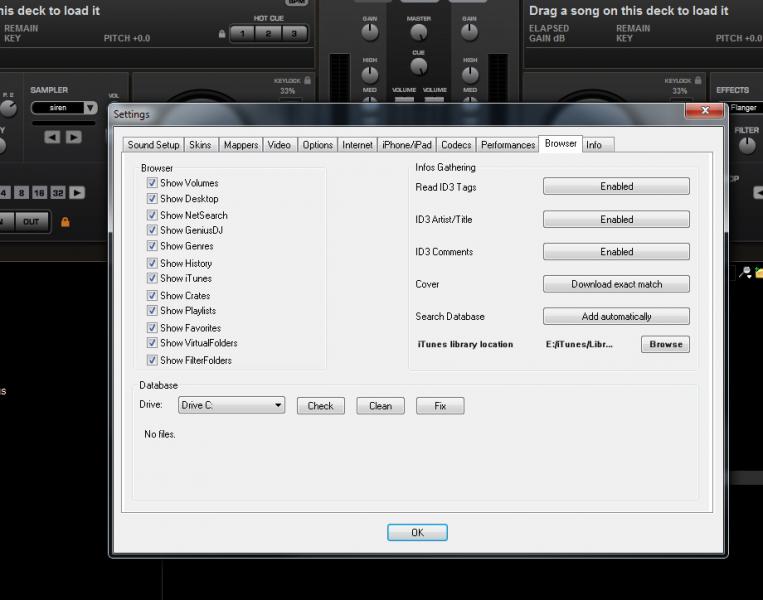Click the sampler next arrow button
Viewport: 763px width, 600px height.
pyautogui.click(x=73, y=137)
